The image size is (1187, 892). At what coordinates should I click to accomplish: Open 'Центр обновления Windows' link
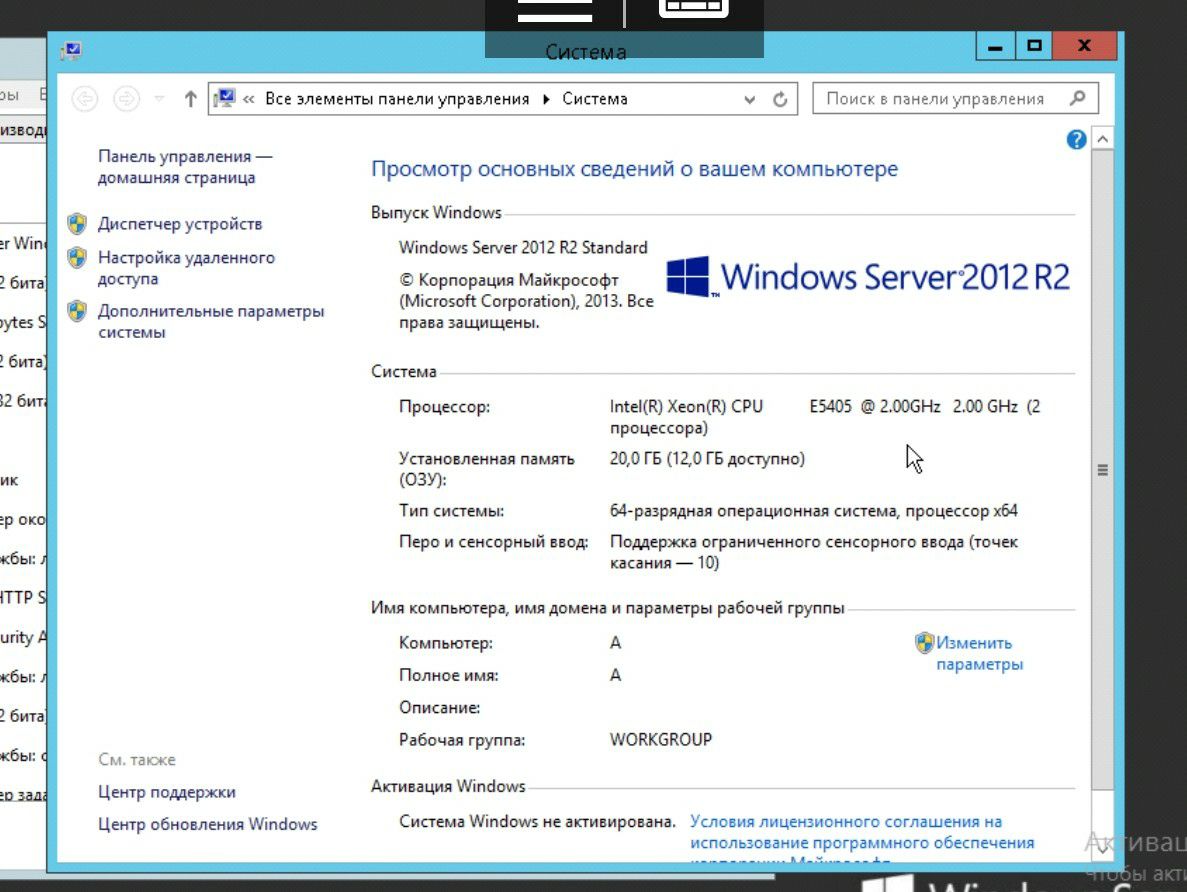click(207, 825)
